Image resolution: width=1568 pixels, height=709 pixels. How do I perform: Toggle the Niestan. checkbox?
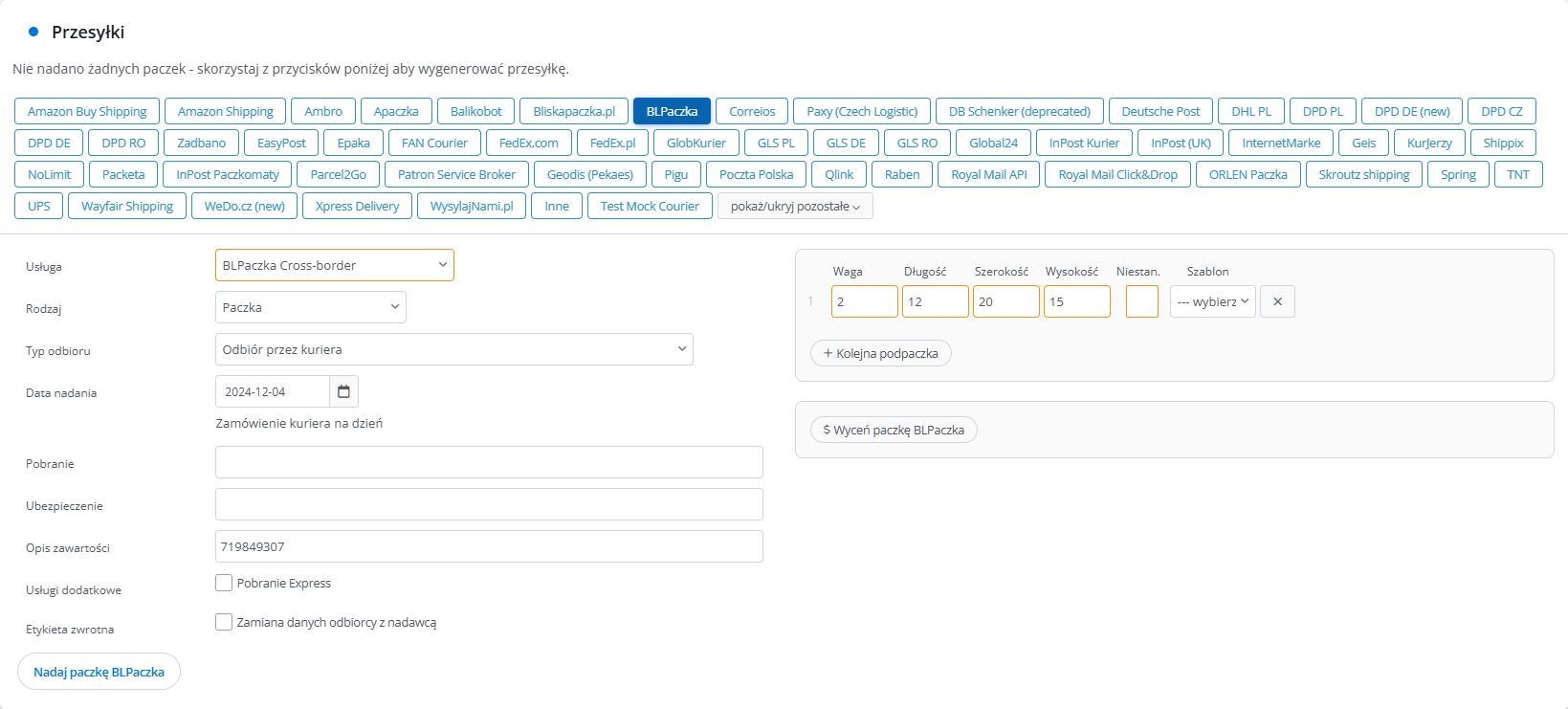click(x=1142, y=301)
